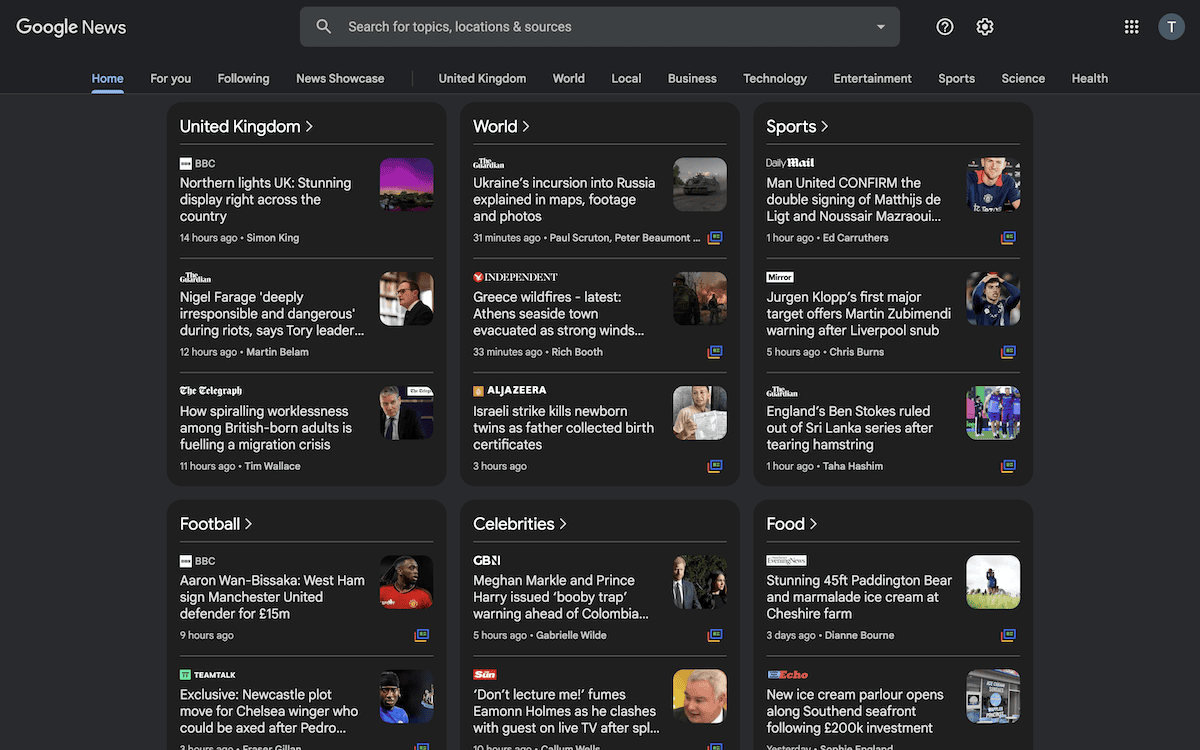Viewport: 1200px width, 750px height.
Task: Open the Aaron Wan-Bissaka player thumbnail
Action: click(x=406, y=582)
